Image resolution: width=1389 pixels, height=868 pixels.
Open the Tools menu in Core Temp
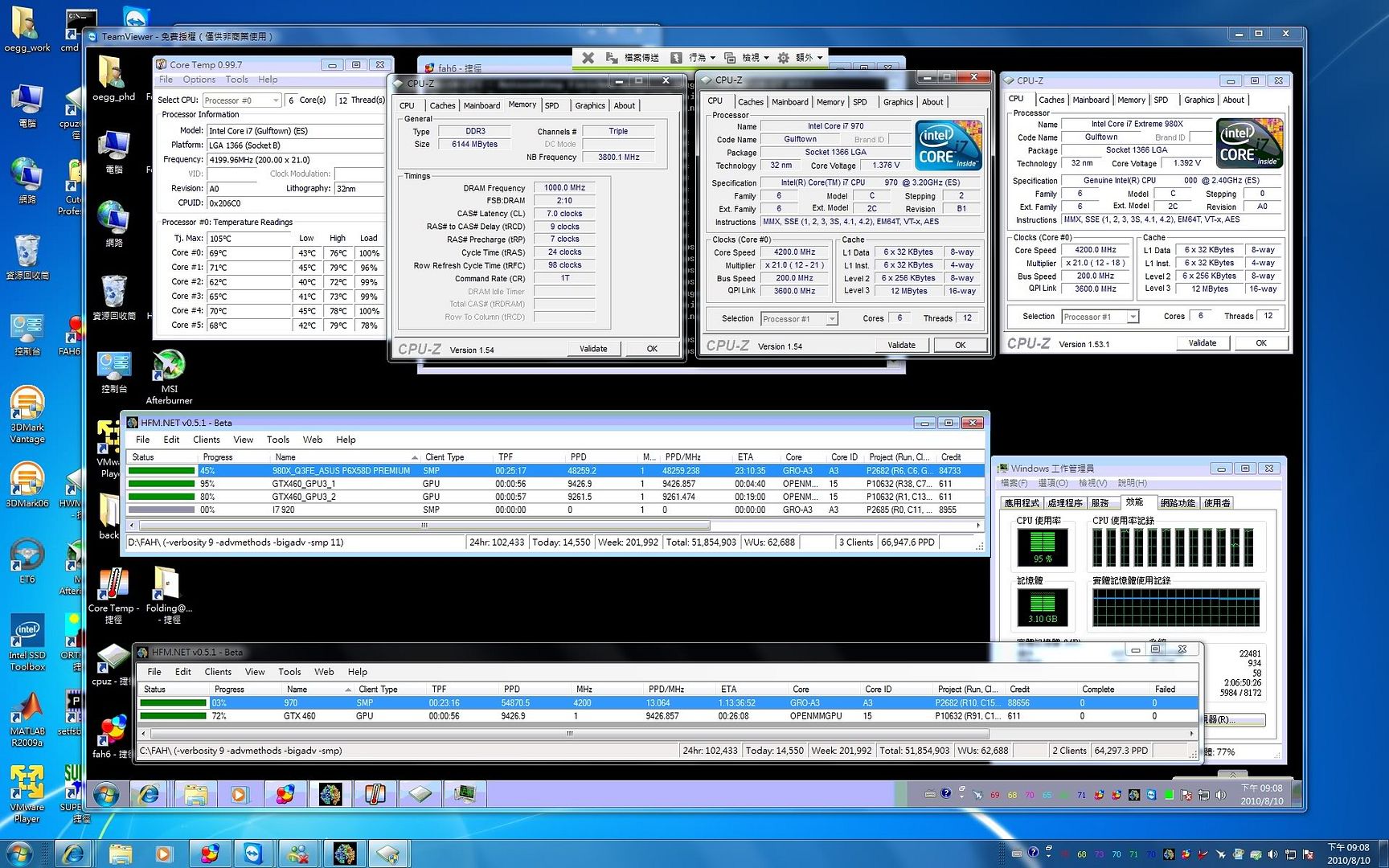[236, 80]
